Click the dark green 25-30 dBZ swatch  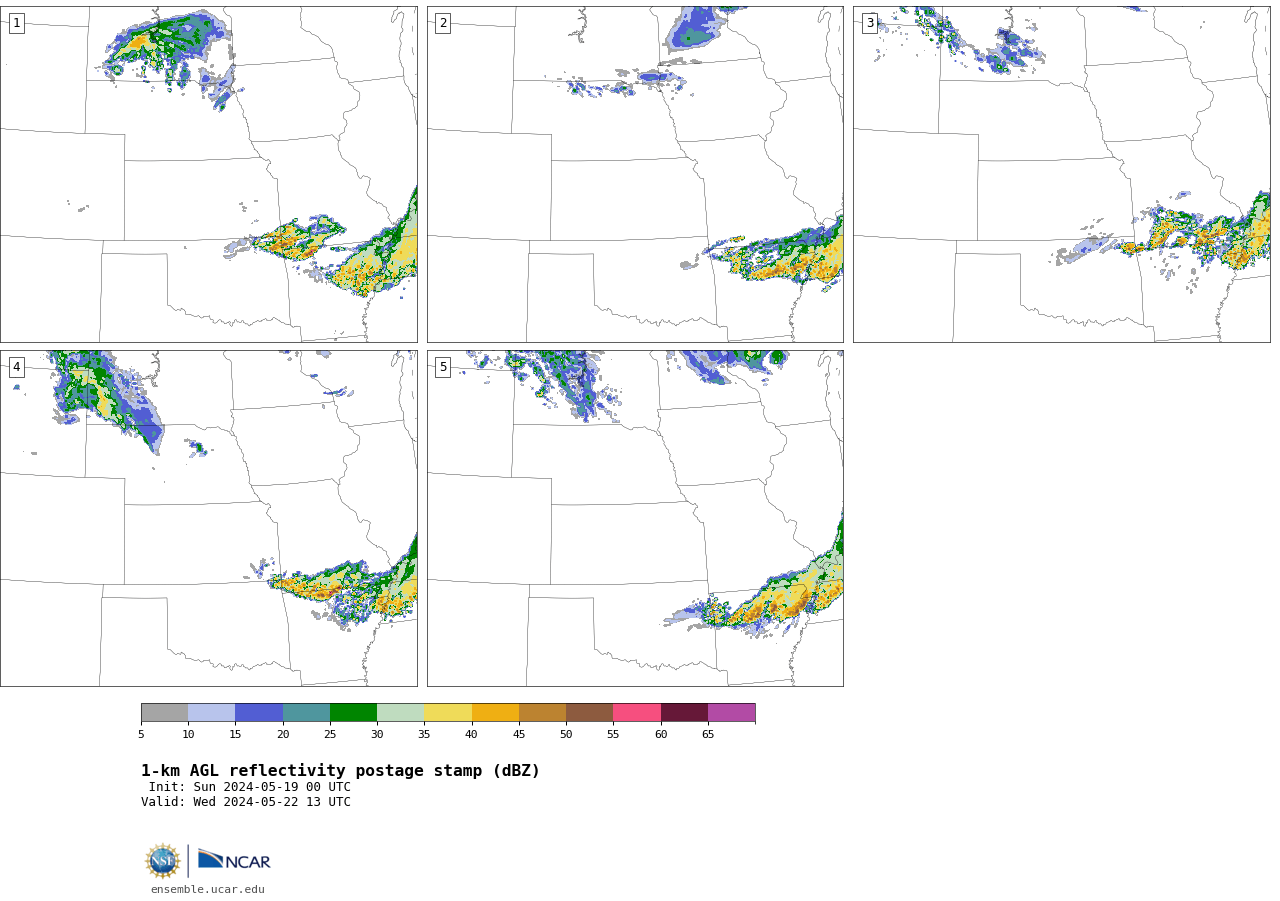point(353,713)
